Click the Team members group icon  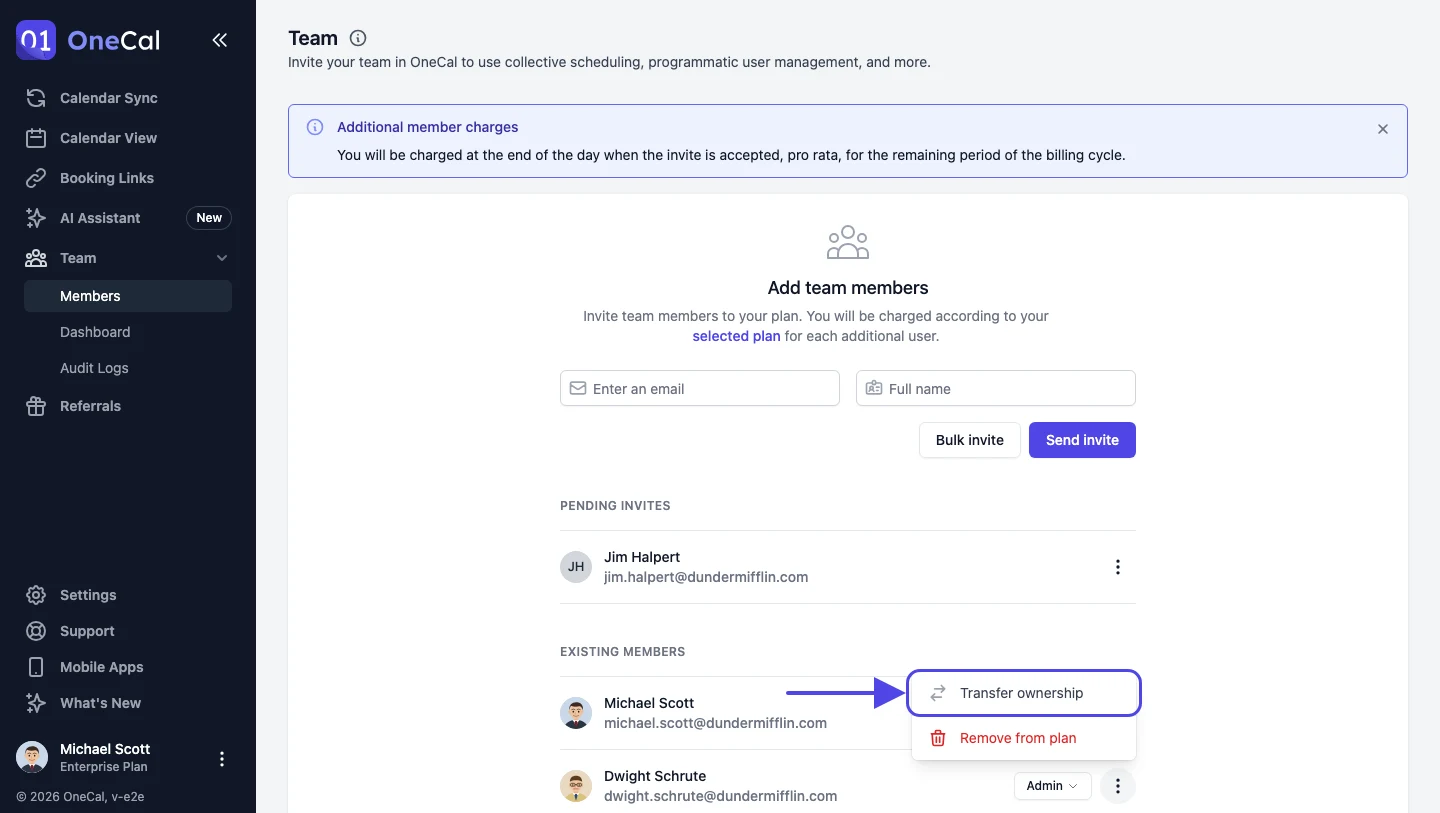(848, 242)
